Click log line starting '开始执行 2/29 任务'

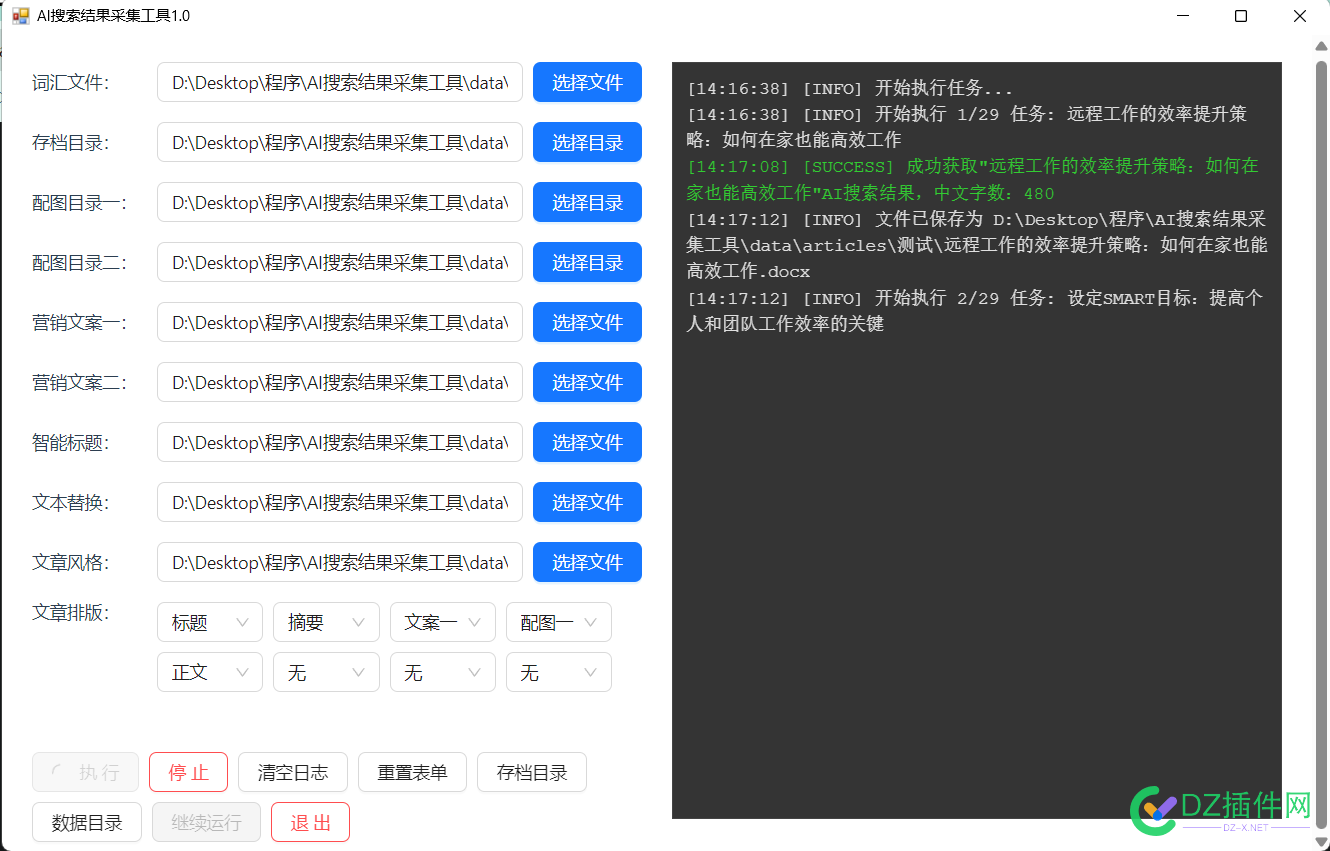coord(975,310)
